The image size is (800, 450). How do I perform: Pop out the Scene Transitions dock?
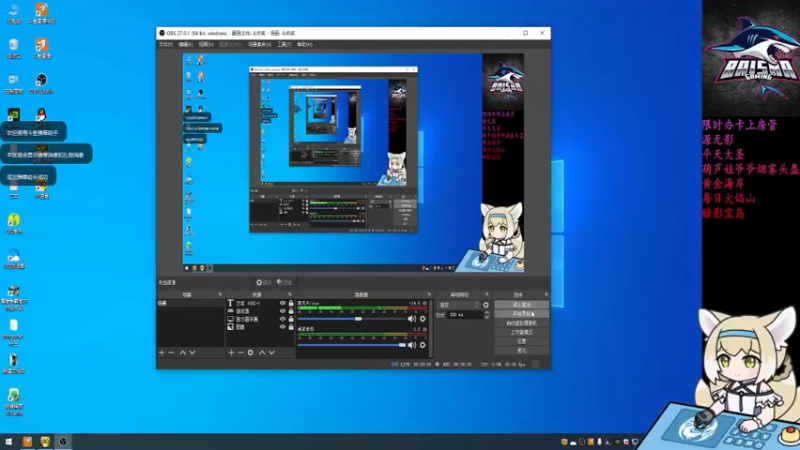tap(487, 294)
